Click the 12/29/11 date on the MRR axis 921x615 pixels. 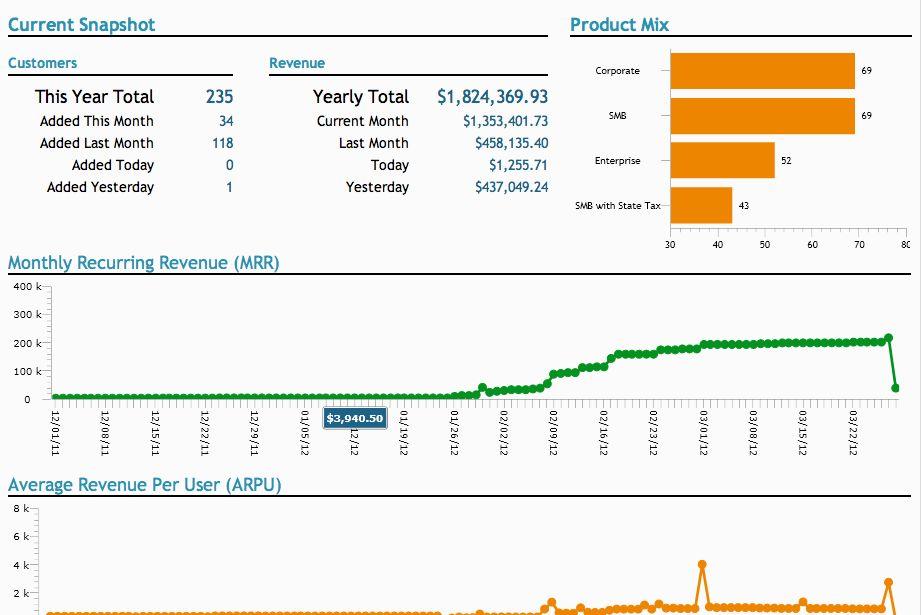pos(254,433)
